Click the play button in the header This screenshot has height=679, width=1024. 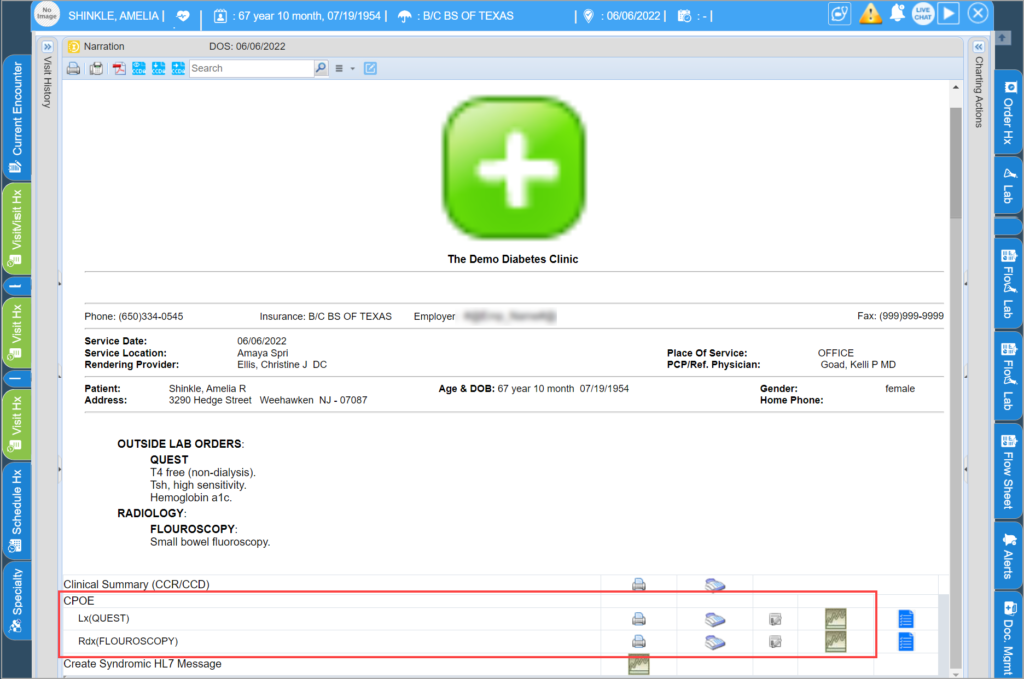[x=948, y=14]
